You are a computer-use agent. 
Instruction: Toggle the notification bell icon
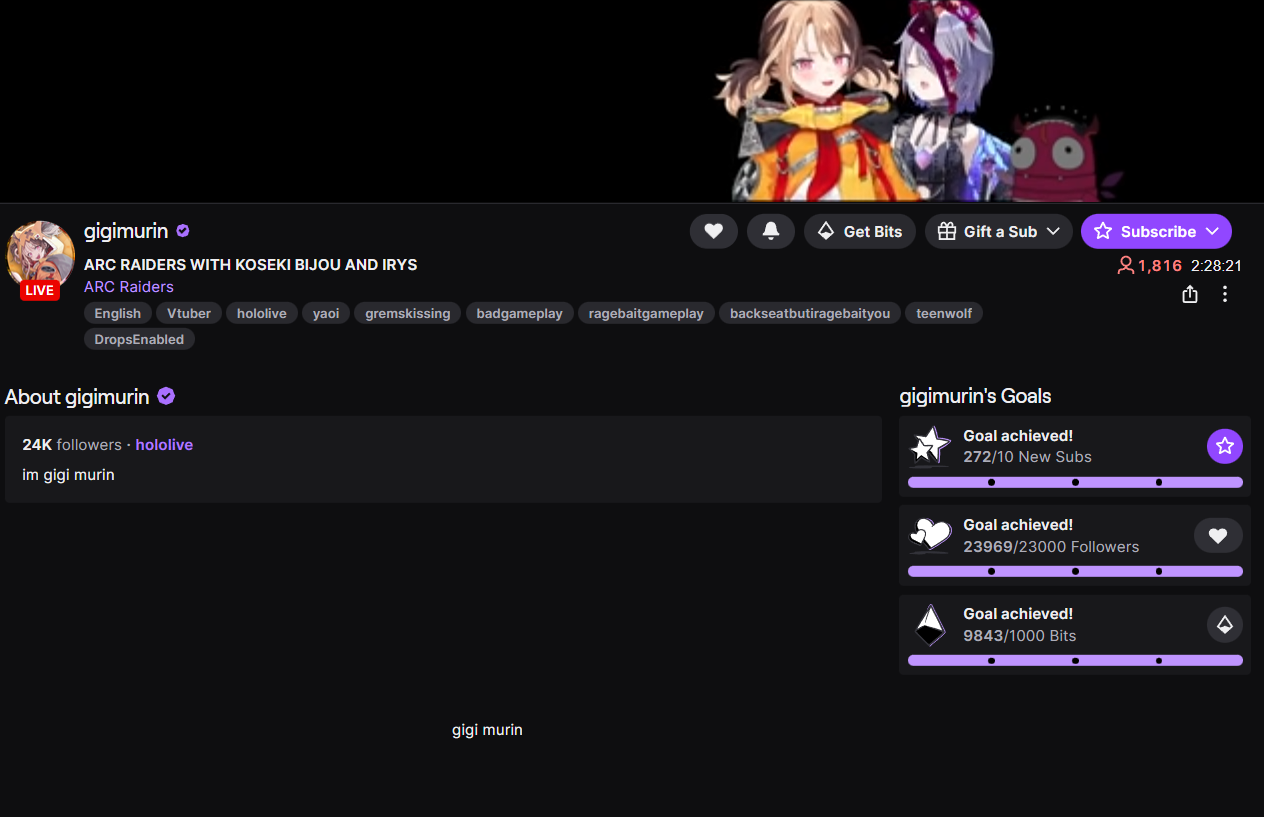[x=771, y=231]
